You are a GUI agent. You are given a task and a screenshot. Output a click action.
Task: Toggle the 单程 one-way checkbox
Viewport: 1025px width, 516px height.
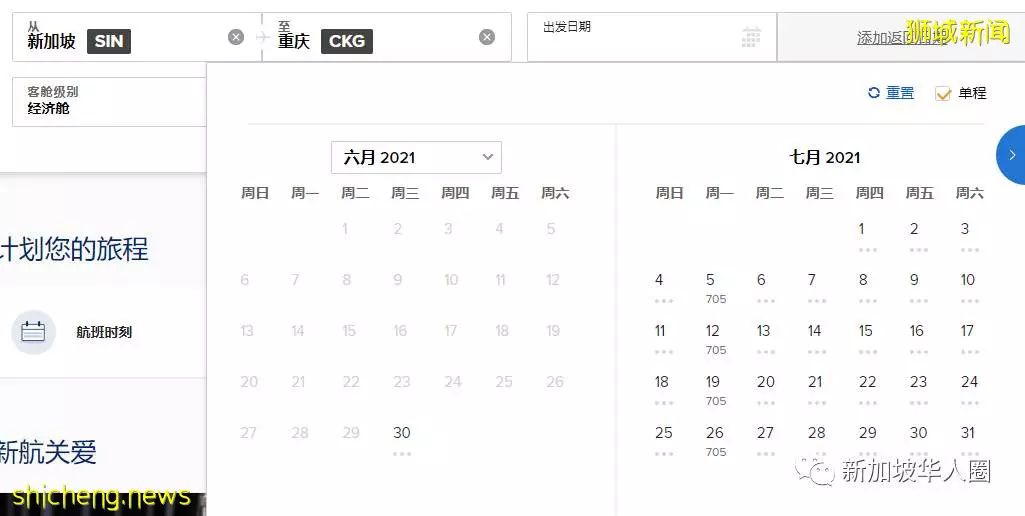pyautogui.click(x=943, y=94)
